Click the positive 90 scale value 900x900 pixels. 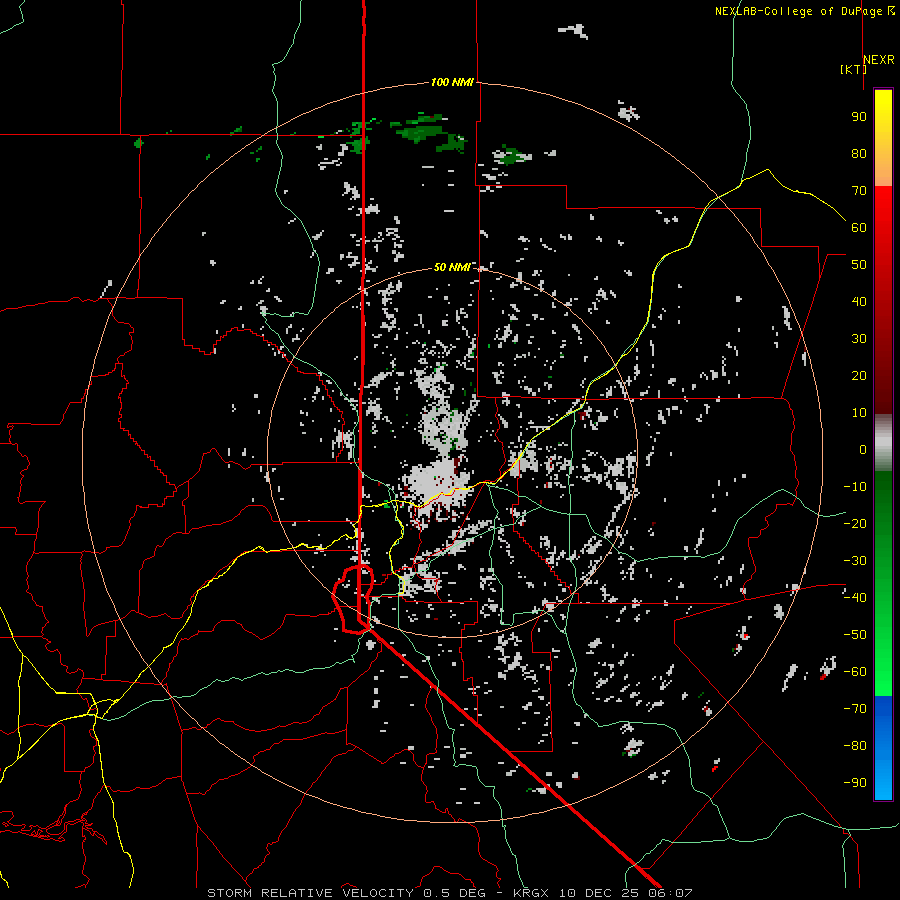pos(859,117)
